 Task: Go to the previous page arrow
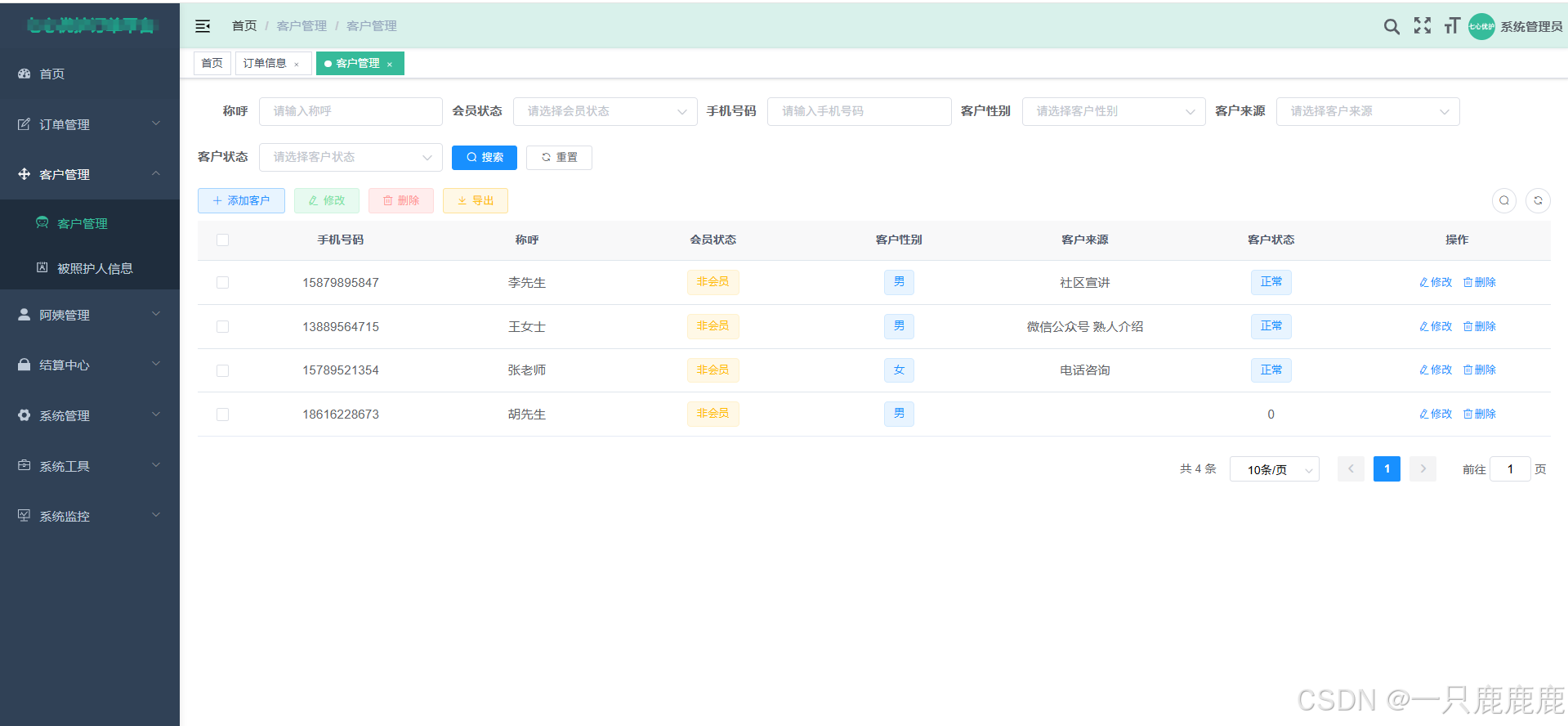1351,469
